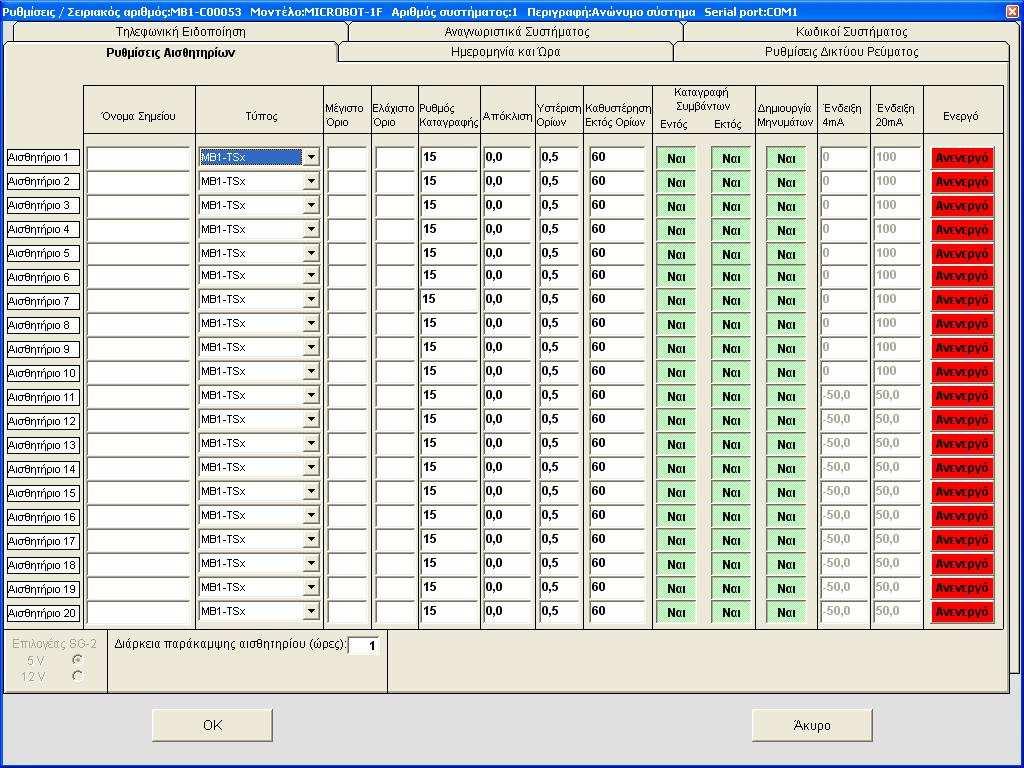Click 4mA reading field for Αισθητήριο 15
The width and height of the screenshot is (1024, 768).
click(844, 491)
